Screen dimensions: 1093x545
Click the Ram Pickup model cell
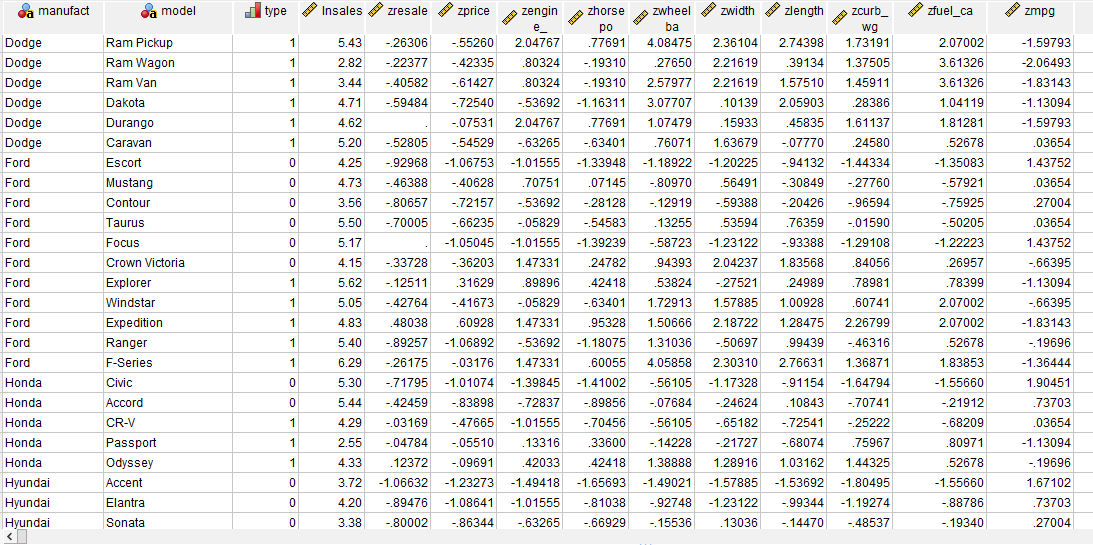coord(167,43)
